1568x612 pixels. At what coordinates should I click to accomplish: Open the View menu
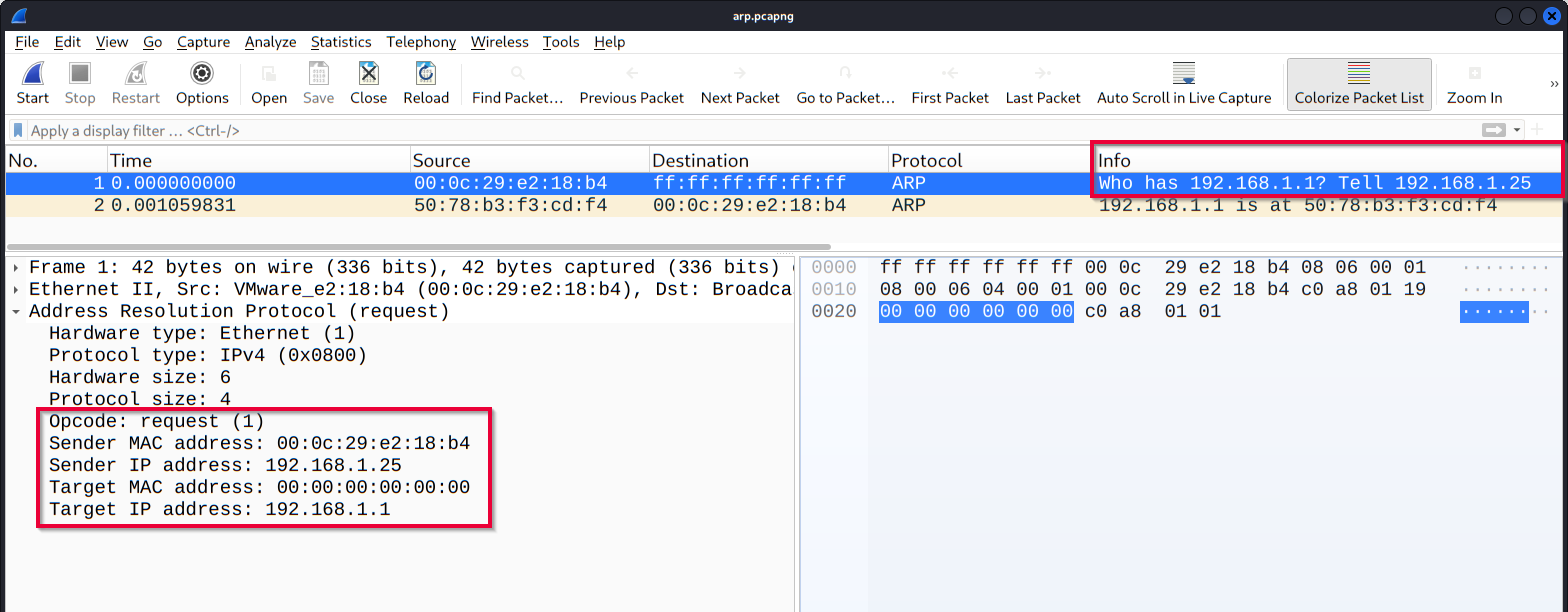[x=112, y=42]
